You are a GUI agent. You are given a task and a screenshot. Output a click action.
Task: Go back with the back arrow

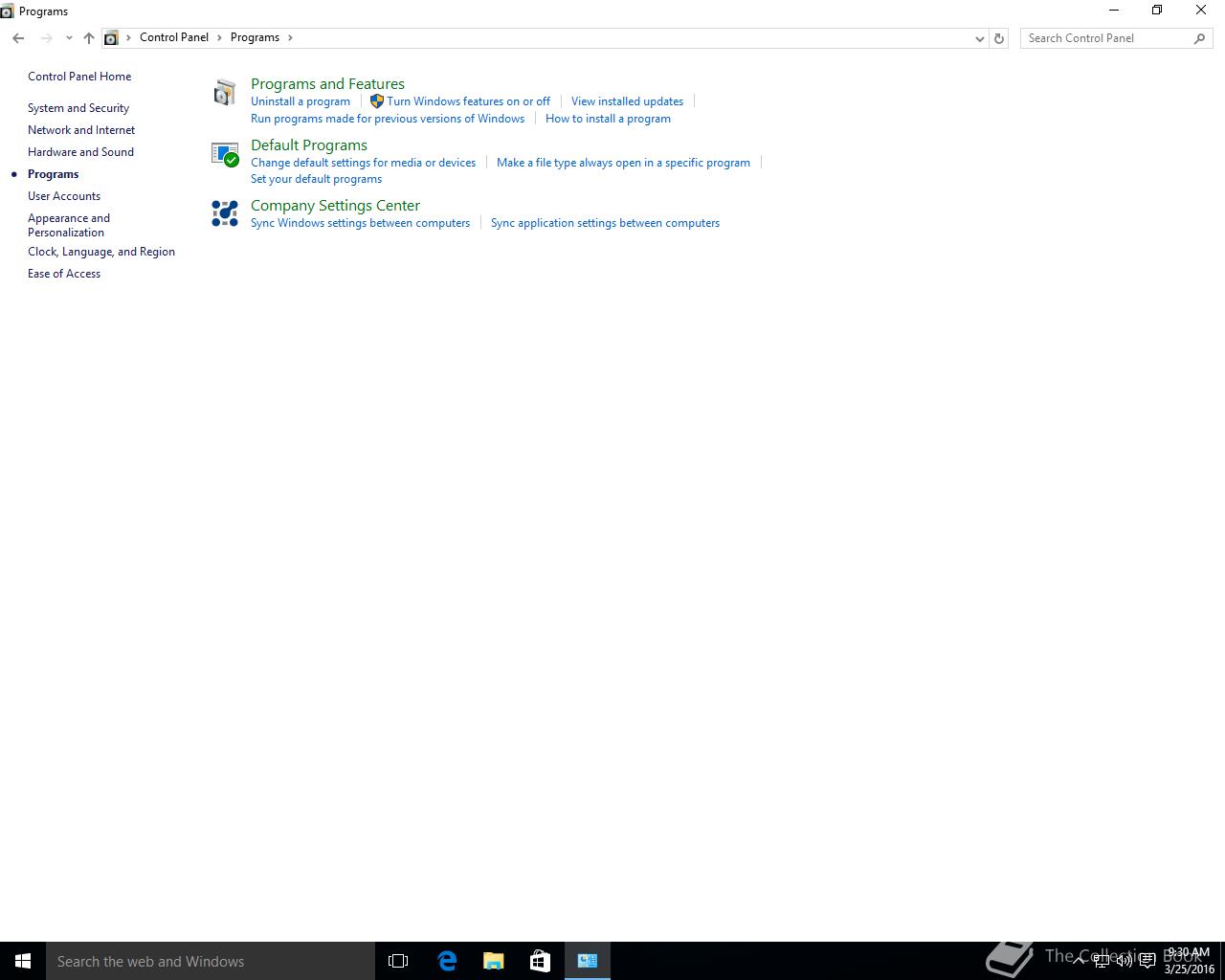(18, 38)
